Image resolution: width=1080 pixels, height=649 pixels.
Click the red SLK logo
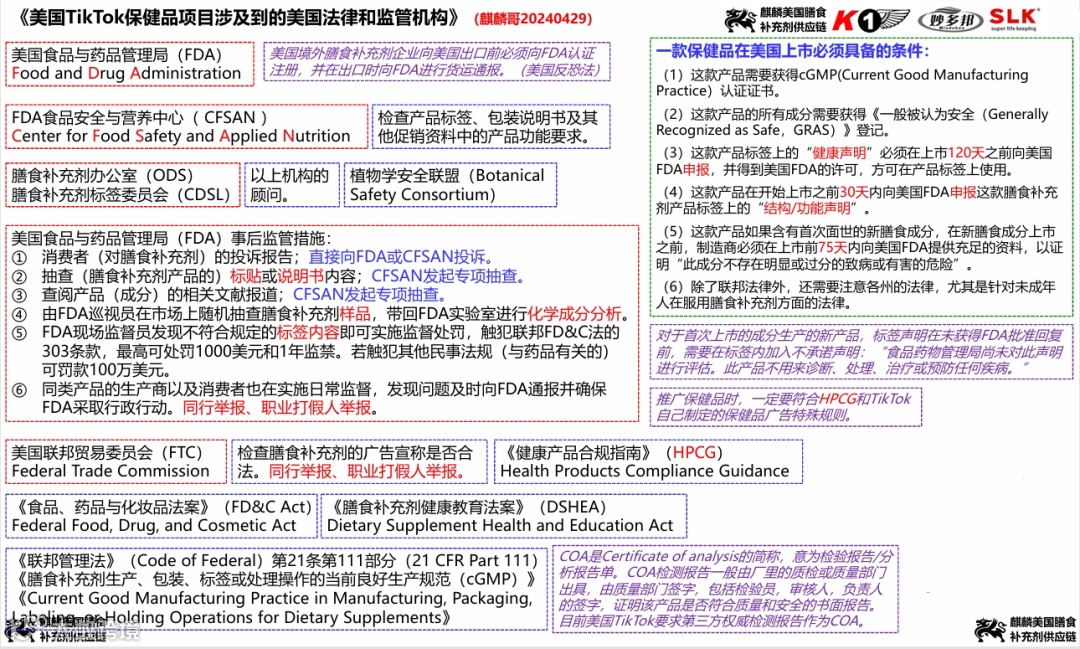coord(1014,19)
